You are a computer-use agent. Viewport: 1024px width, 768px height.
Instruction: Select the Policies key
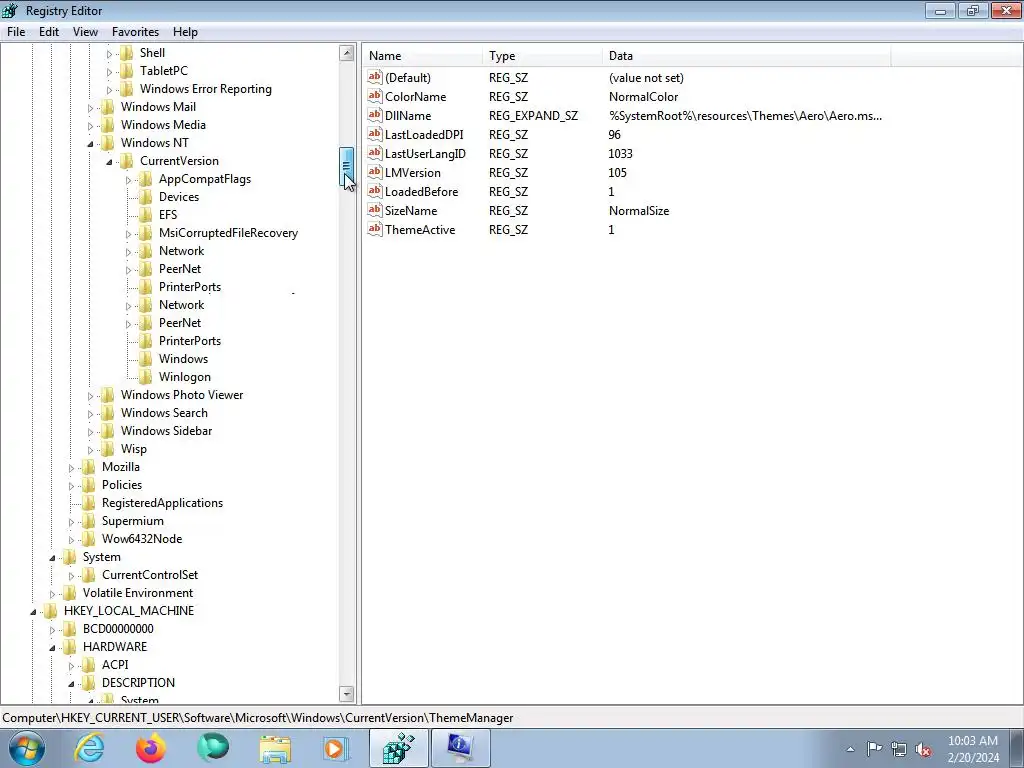[121, 485]
